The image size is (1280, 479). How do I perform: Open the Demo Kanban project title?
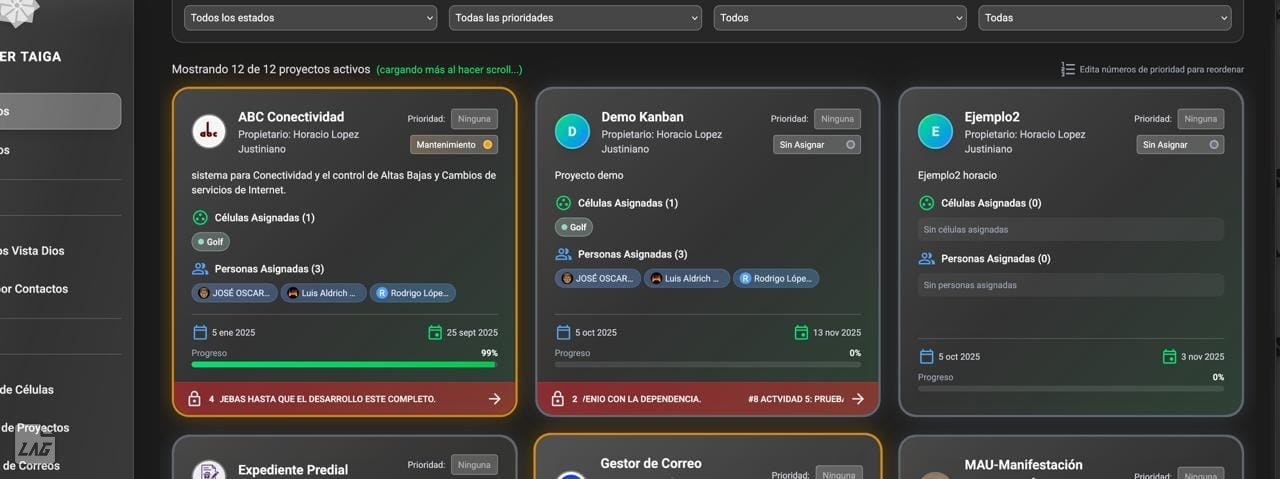(642, 117)
